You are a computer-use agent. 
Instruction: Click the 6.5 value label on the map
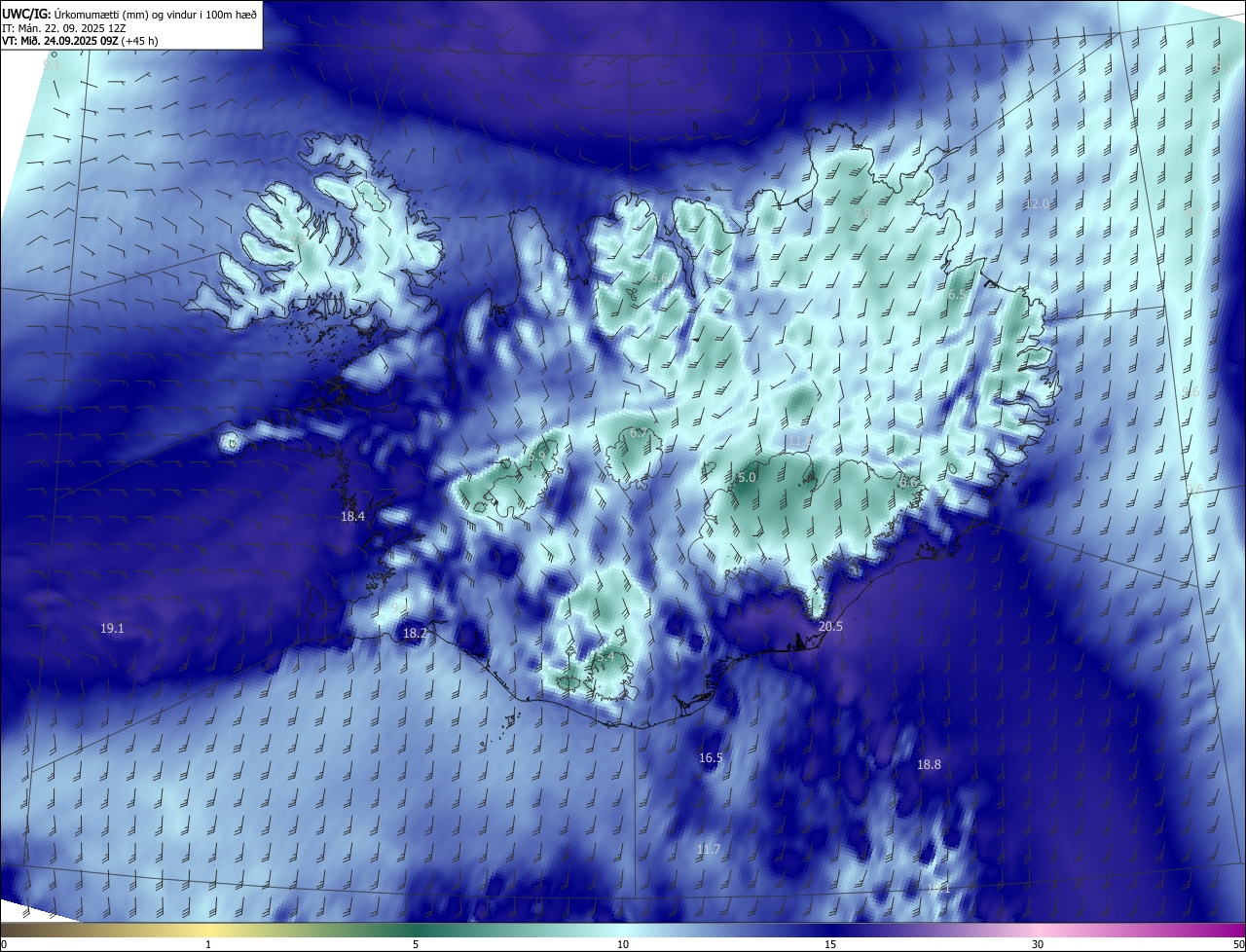click(x=957, y=294)
